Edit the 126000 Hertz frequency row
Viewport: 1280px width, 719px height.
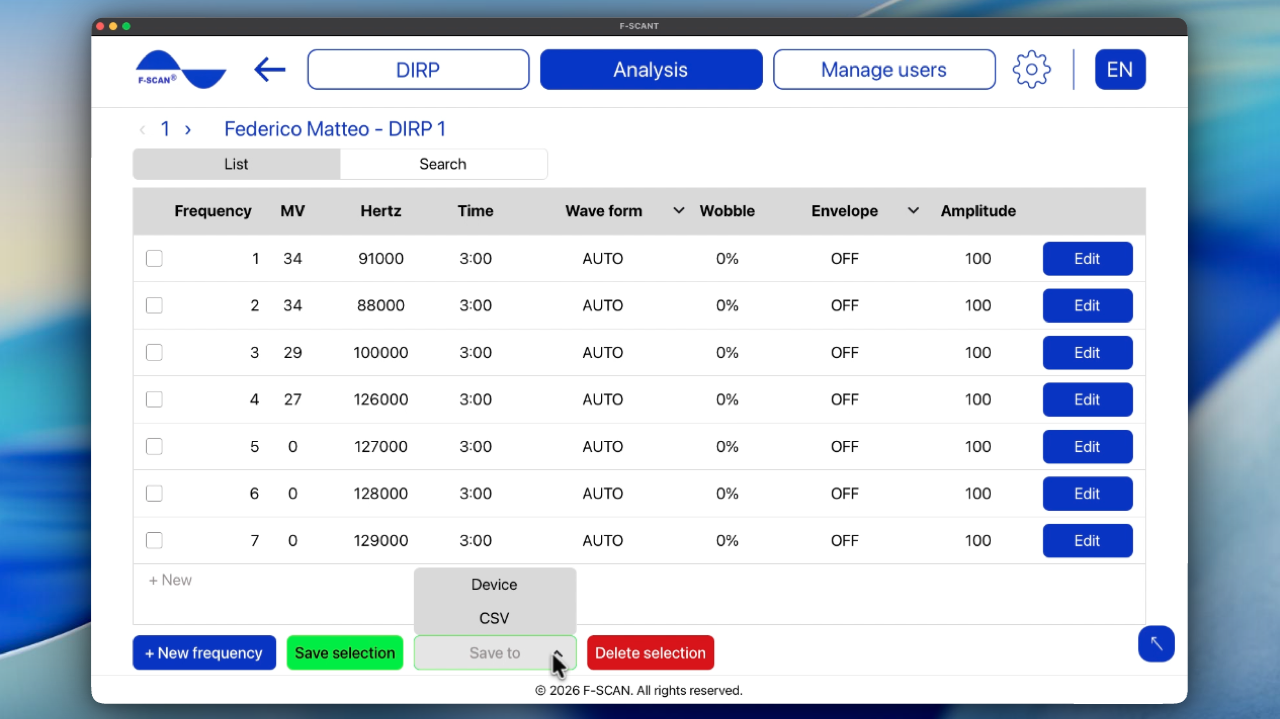(1087, 399)
